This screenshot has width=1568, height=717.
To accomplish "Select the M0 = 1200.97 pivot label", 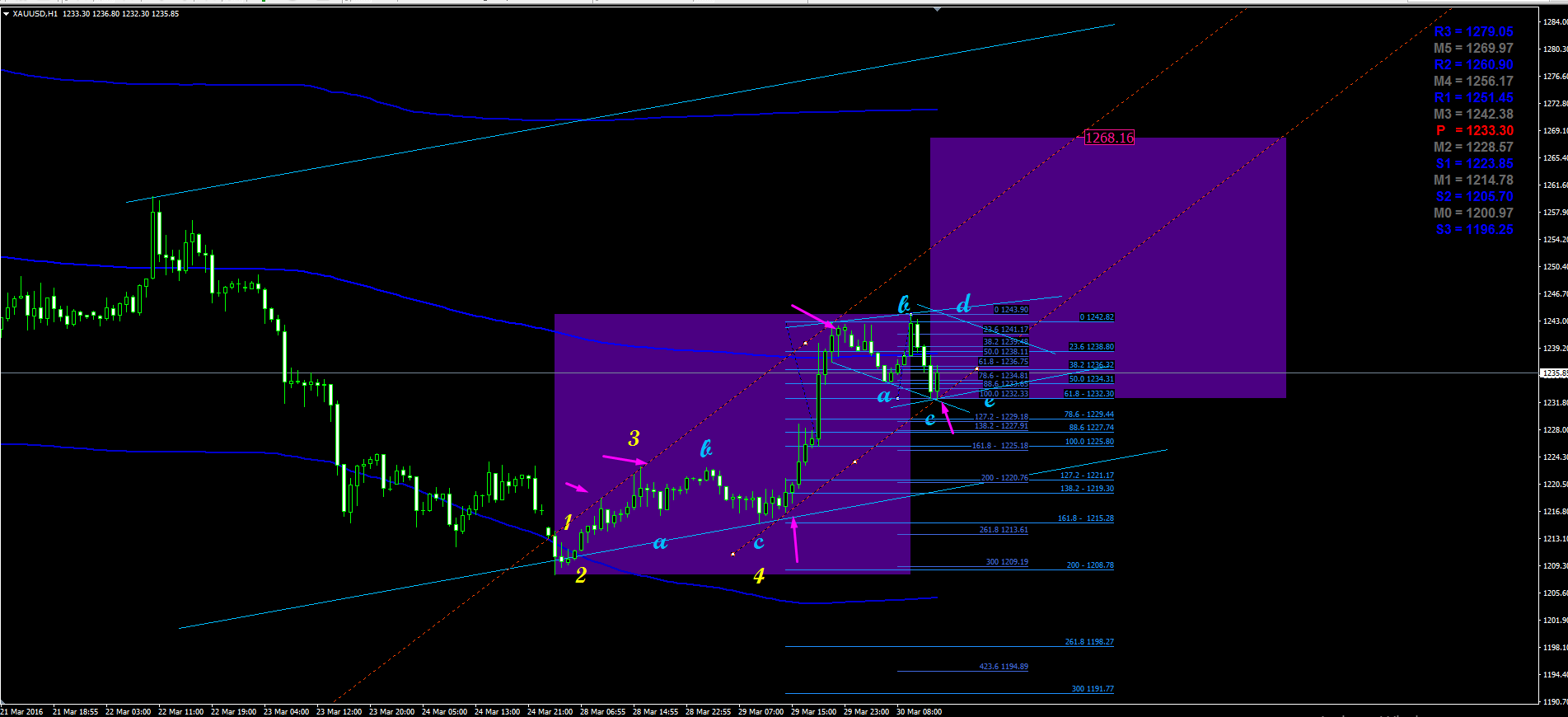I will (1473, 213).
